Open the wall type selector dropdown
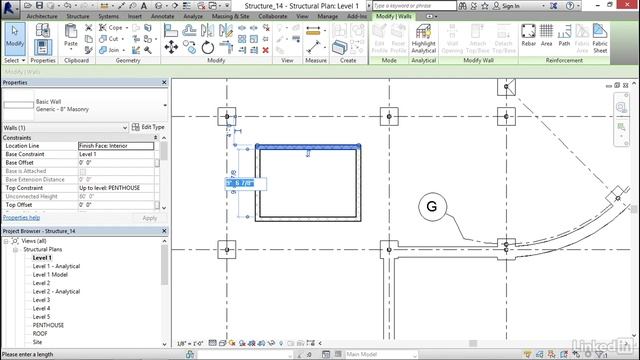Image resolution: width=640 pixels, height=360 pixels. pos(165,105)
